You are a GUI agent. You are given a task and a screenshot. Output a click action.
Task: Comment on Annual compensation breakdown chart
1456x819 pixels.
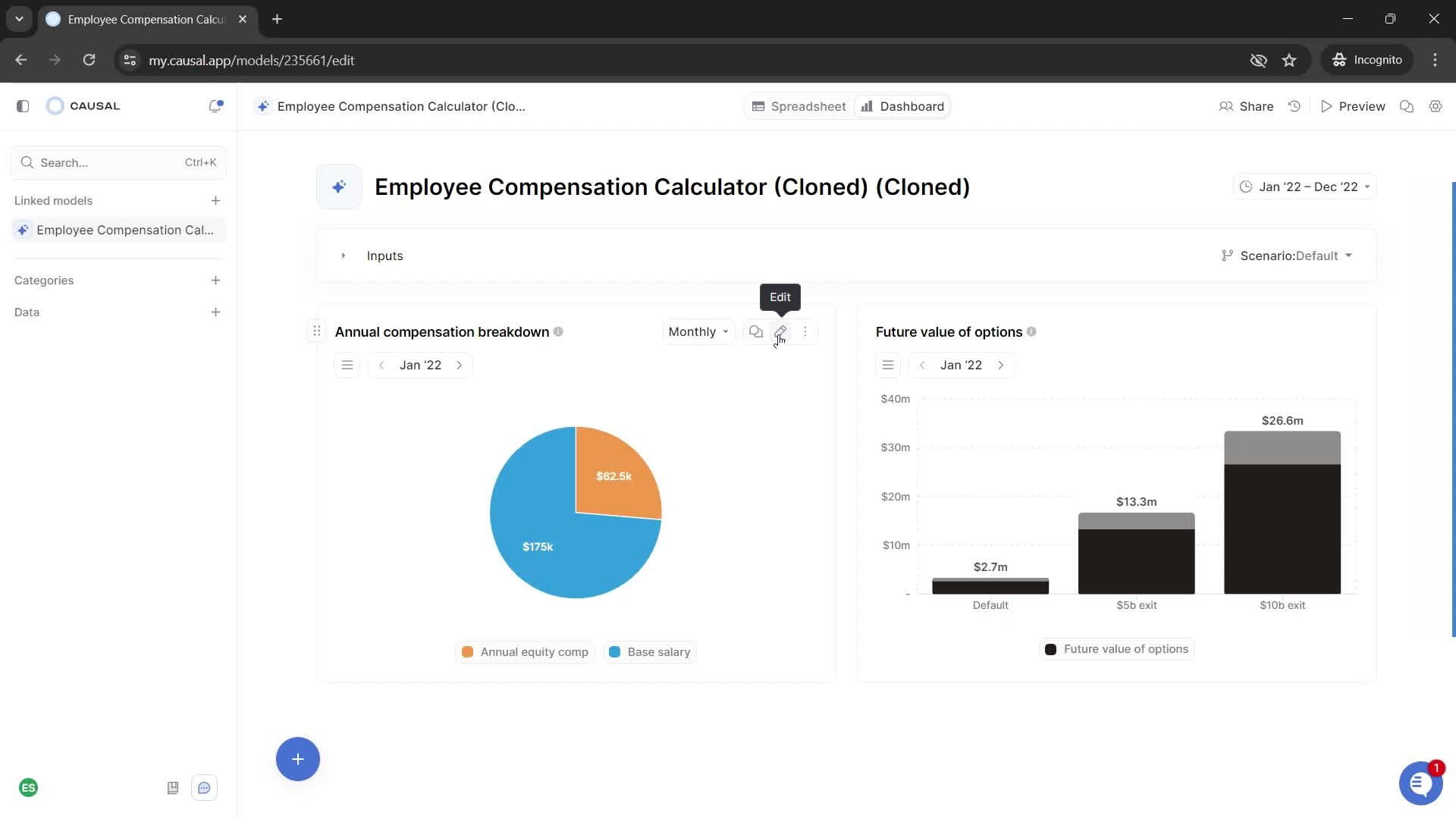click(x=755, y=331)
